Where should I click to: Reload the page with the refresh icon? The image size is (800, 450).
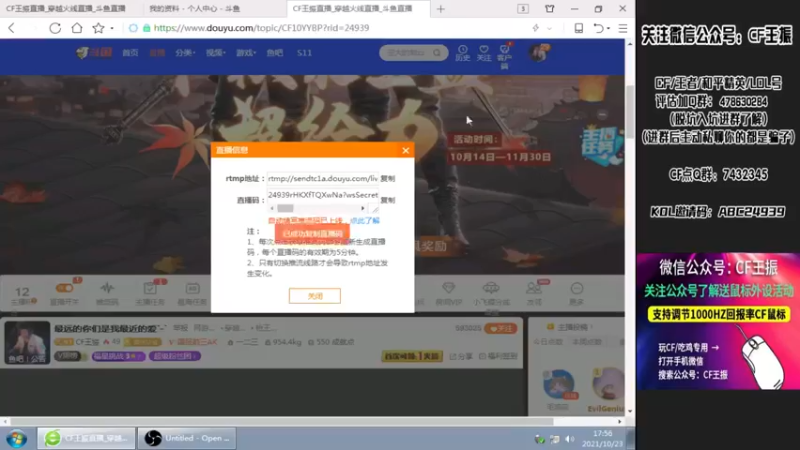(55, 28)
